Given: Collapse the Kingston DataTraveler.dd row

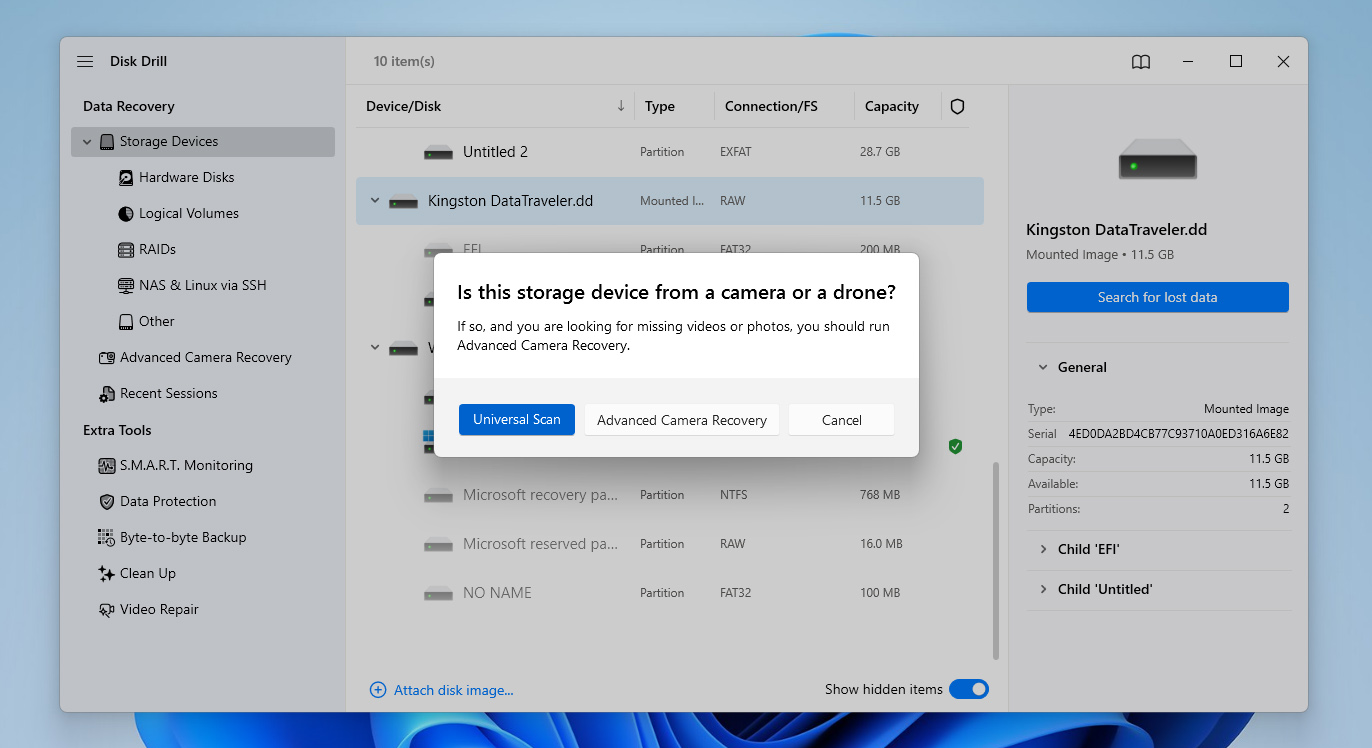Looking at the screenshot, I should tap(375, 201).
